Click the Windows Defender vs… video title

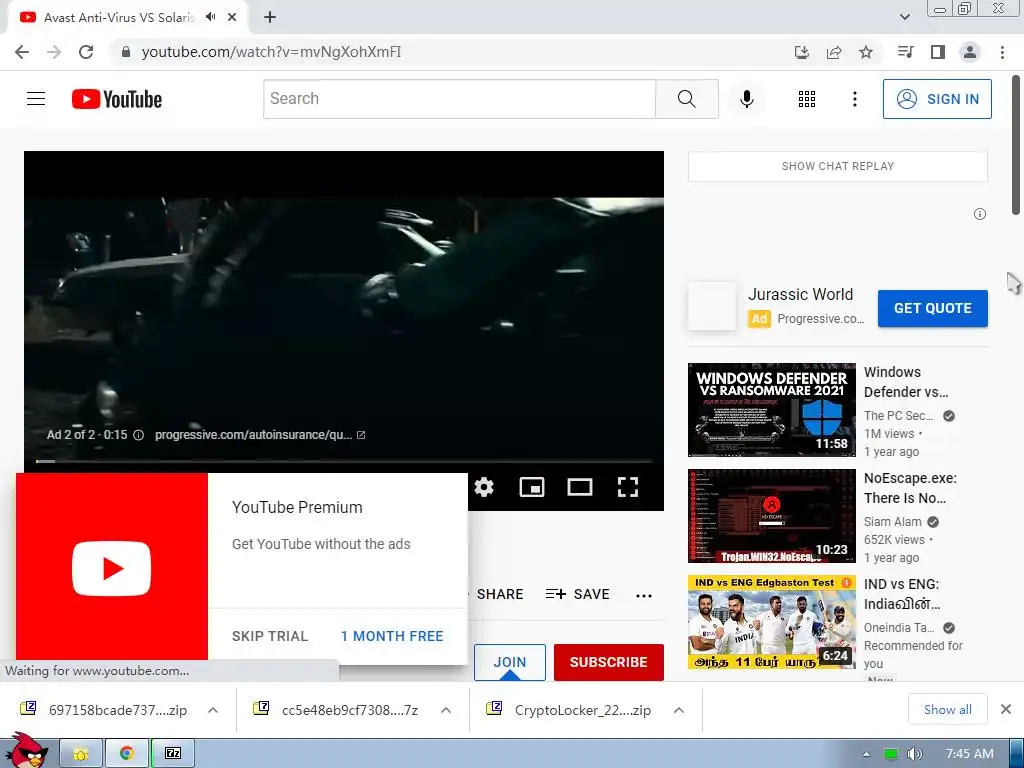click(905, 382)
